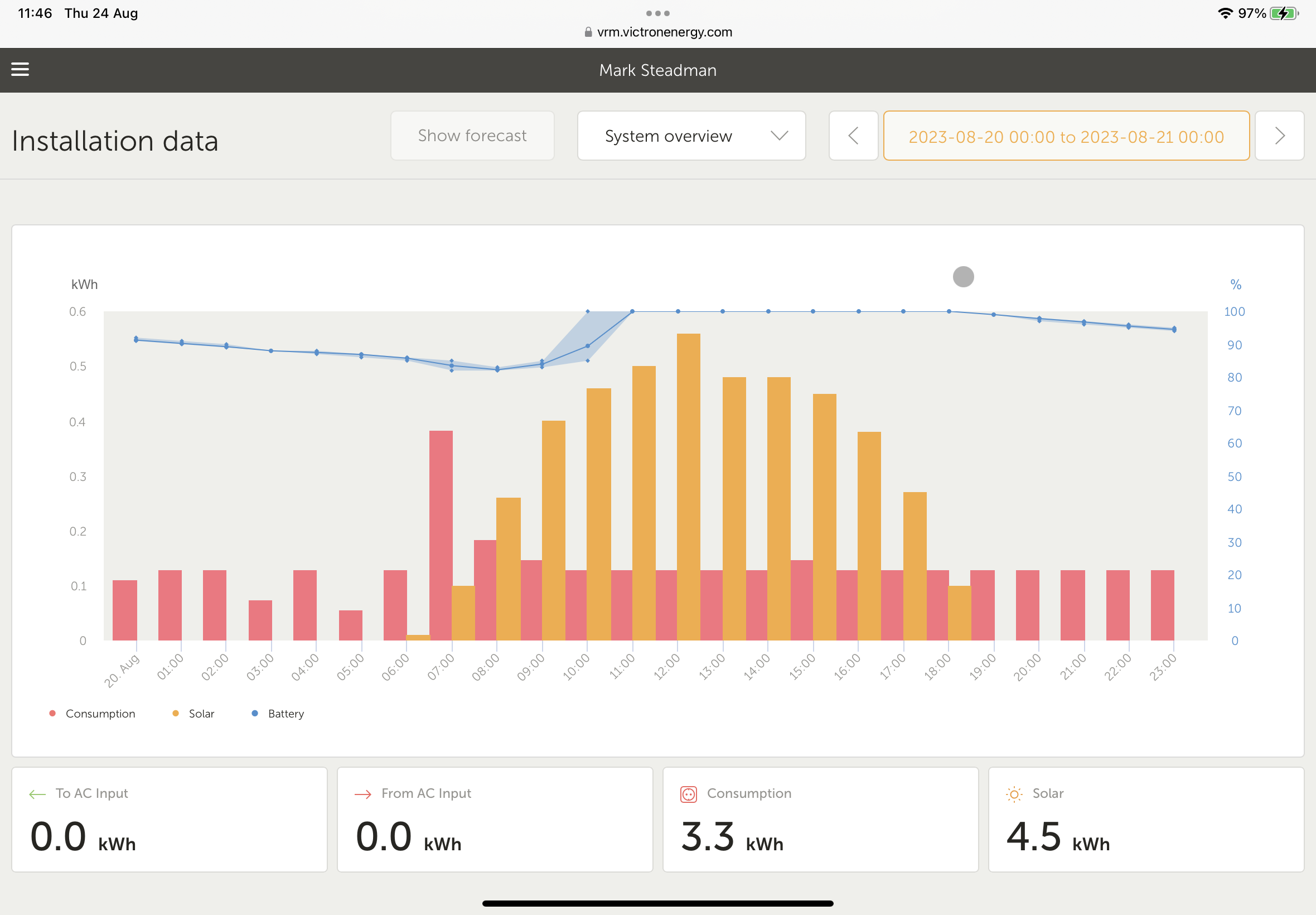
Task: Tap the three-dot multitasking control
Action: pos(657,13)
